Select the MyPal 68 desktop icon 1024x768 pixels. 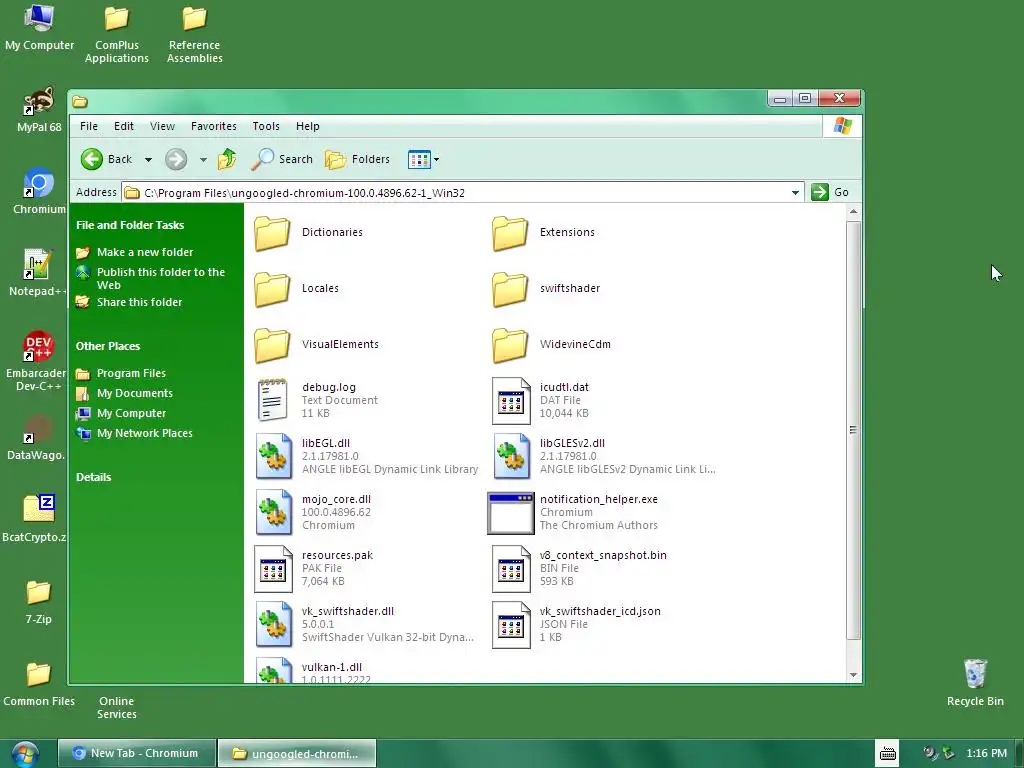pos(39,110)
